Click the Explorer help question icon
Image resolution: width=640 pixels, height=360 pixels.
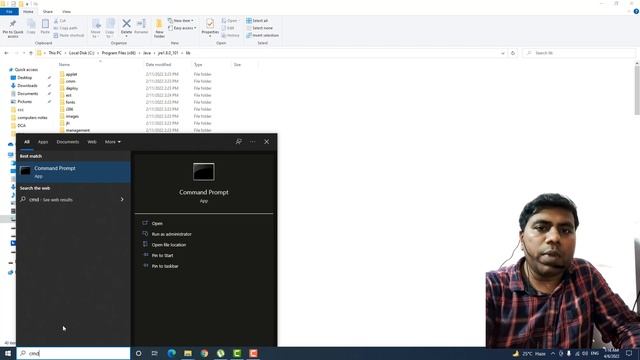(636, 11)
